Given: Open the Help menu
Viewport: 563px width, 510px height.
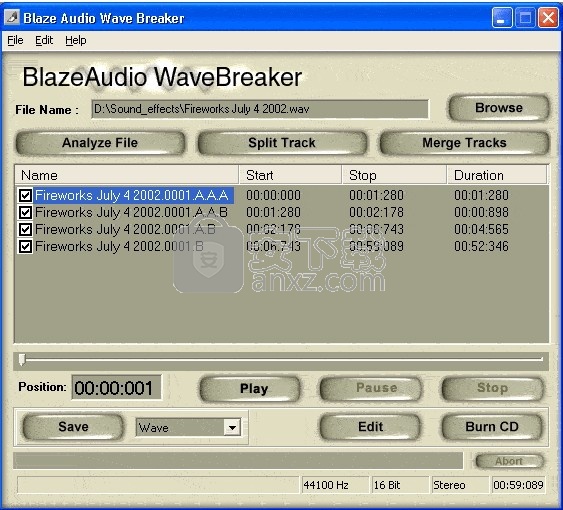Looking at the screenshot, I should [75, 40].
